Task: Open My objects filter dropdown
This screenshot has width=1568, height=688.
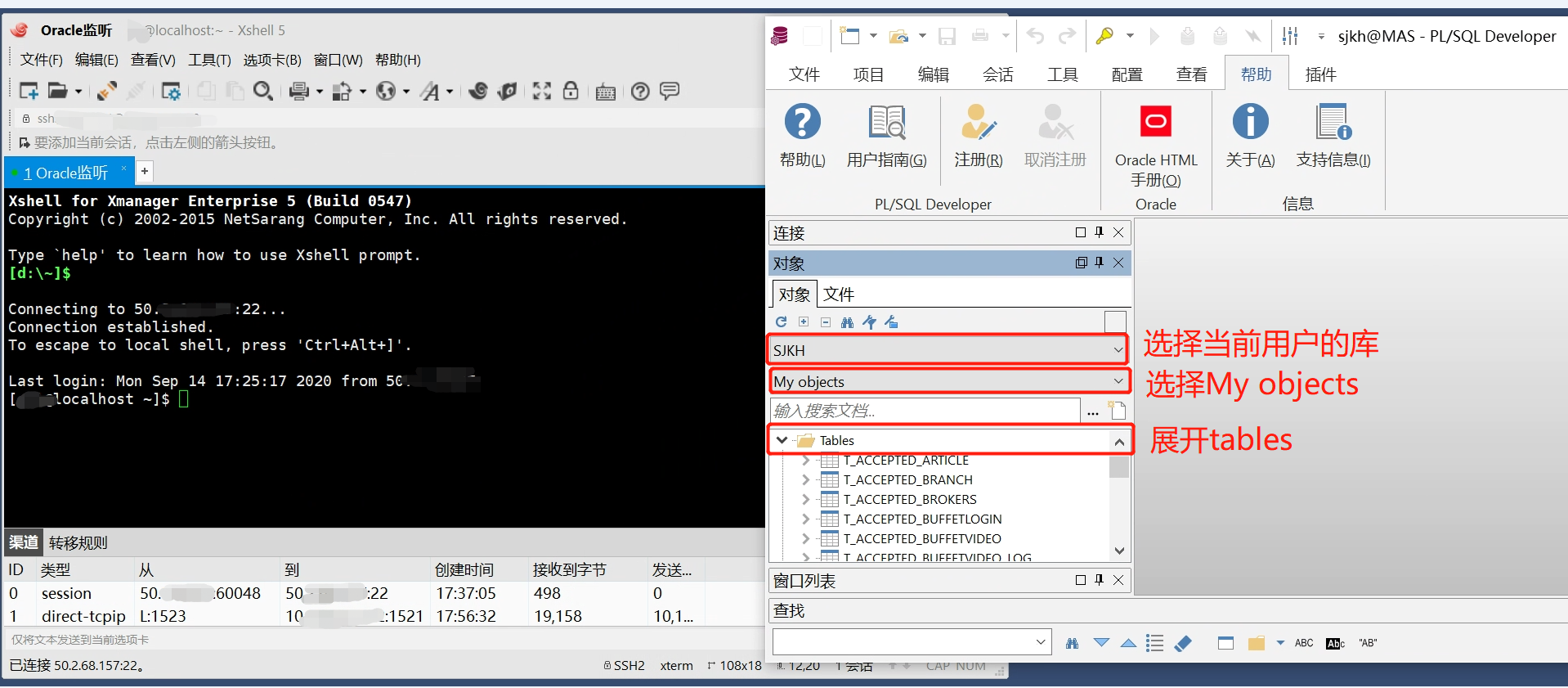Action: (x=1118, y=381)
